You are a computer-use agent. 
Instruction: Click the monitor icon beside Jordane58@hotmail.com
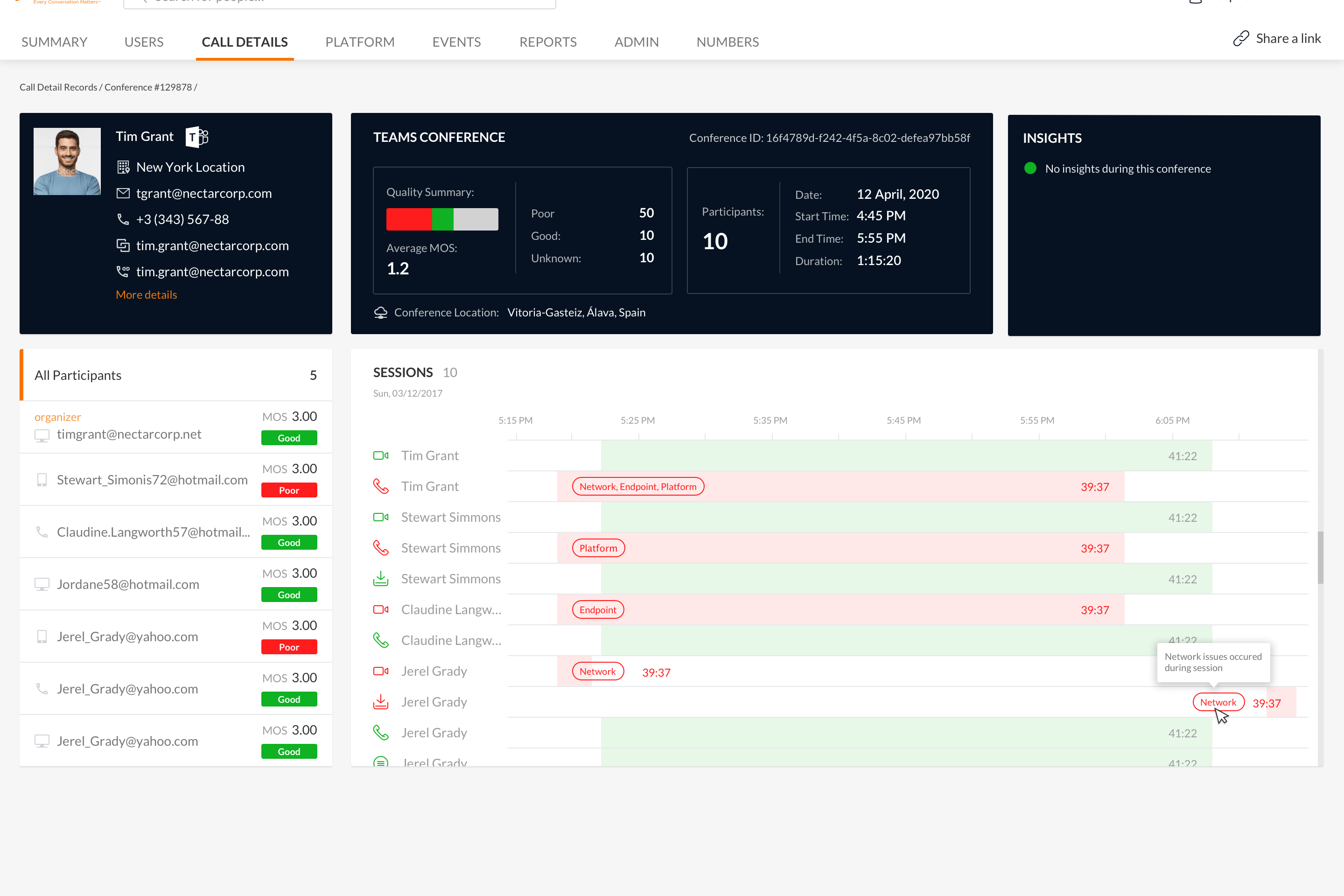pyautogui.click(x=42, y=585)
